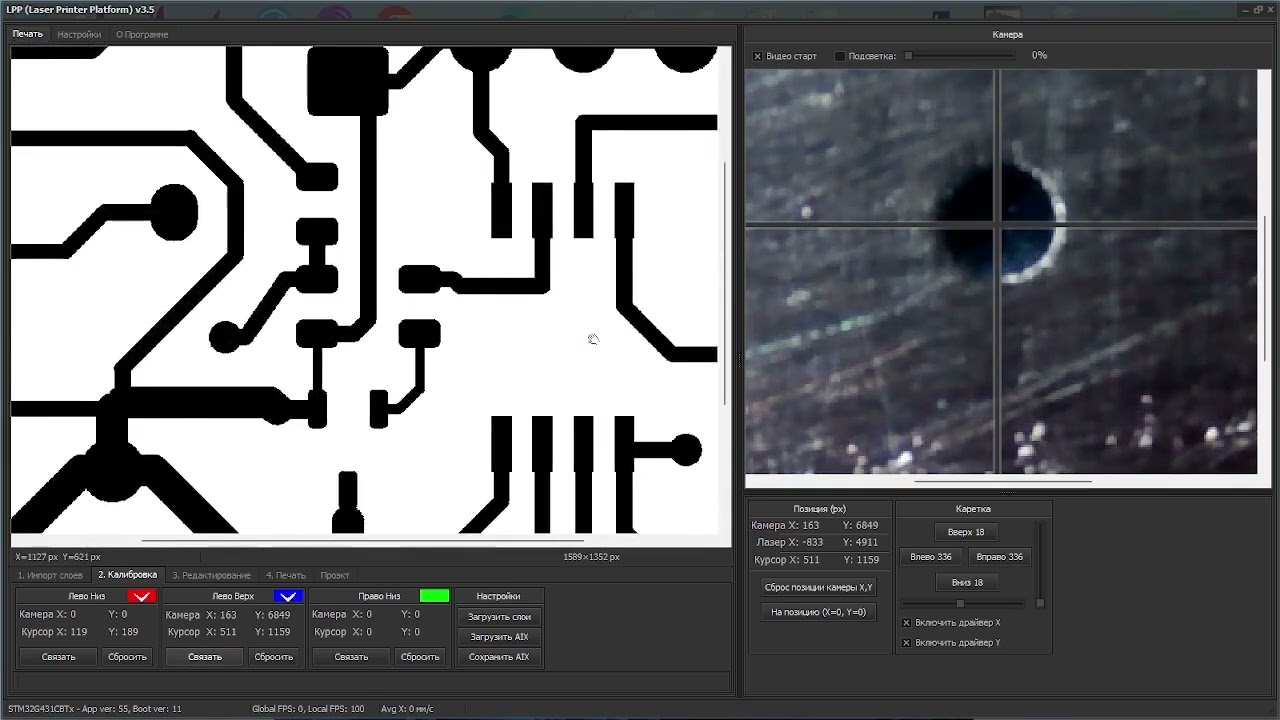
Task: Click the horizontal Каретка step slider
Action: pyautogui.click(x=963, y=603)
